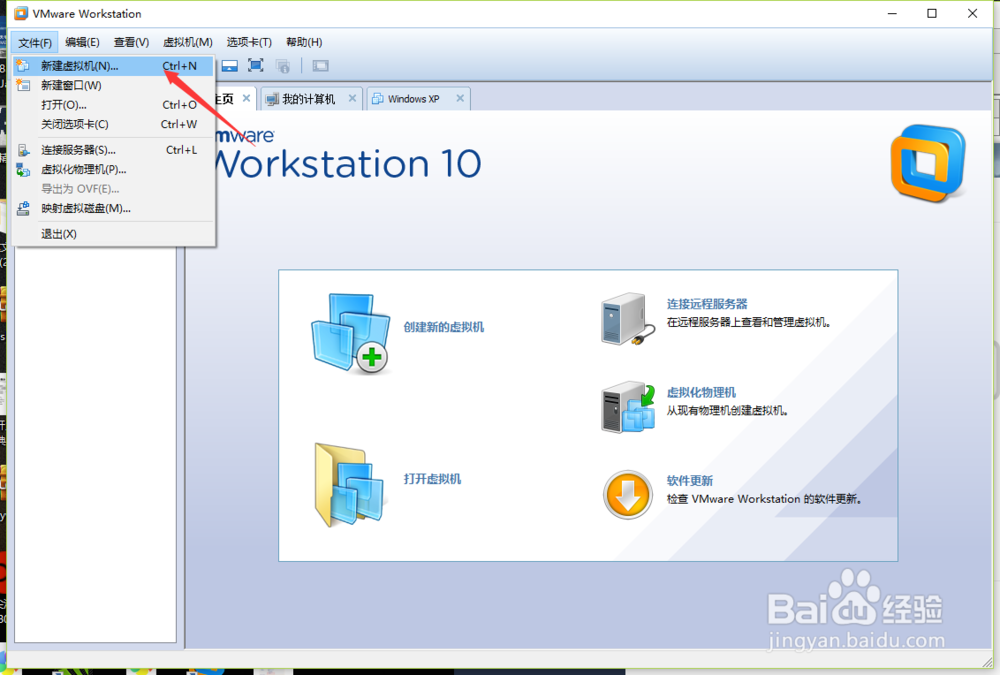1000x675 pixels.
Task: Open the 虚拟机(M) menu
Action: click(188, 42)
